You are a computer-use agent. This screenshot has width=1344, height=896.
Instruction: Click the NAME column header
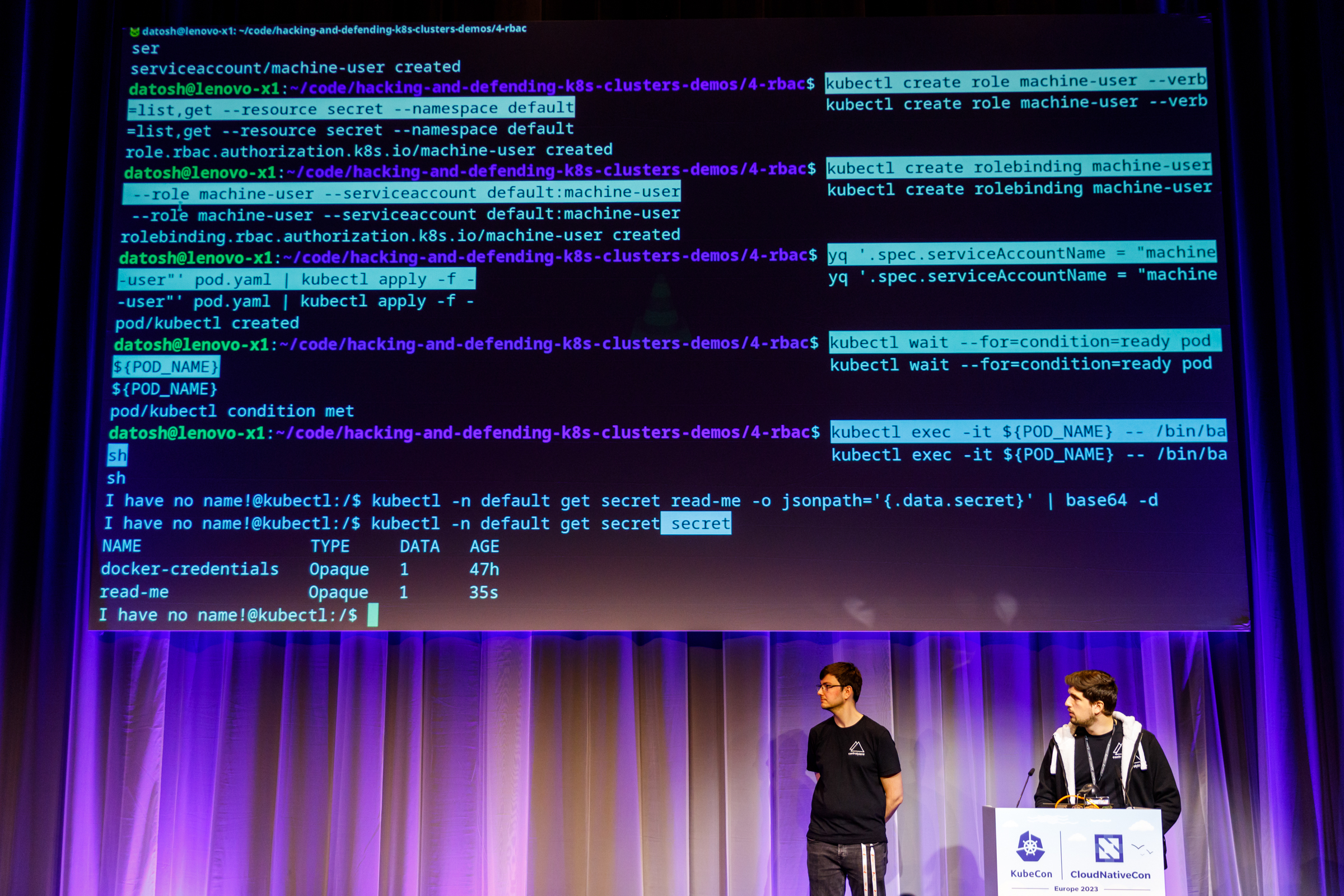click(122, 545)
